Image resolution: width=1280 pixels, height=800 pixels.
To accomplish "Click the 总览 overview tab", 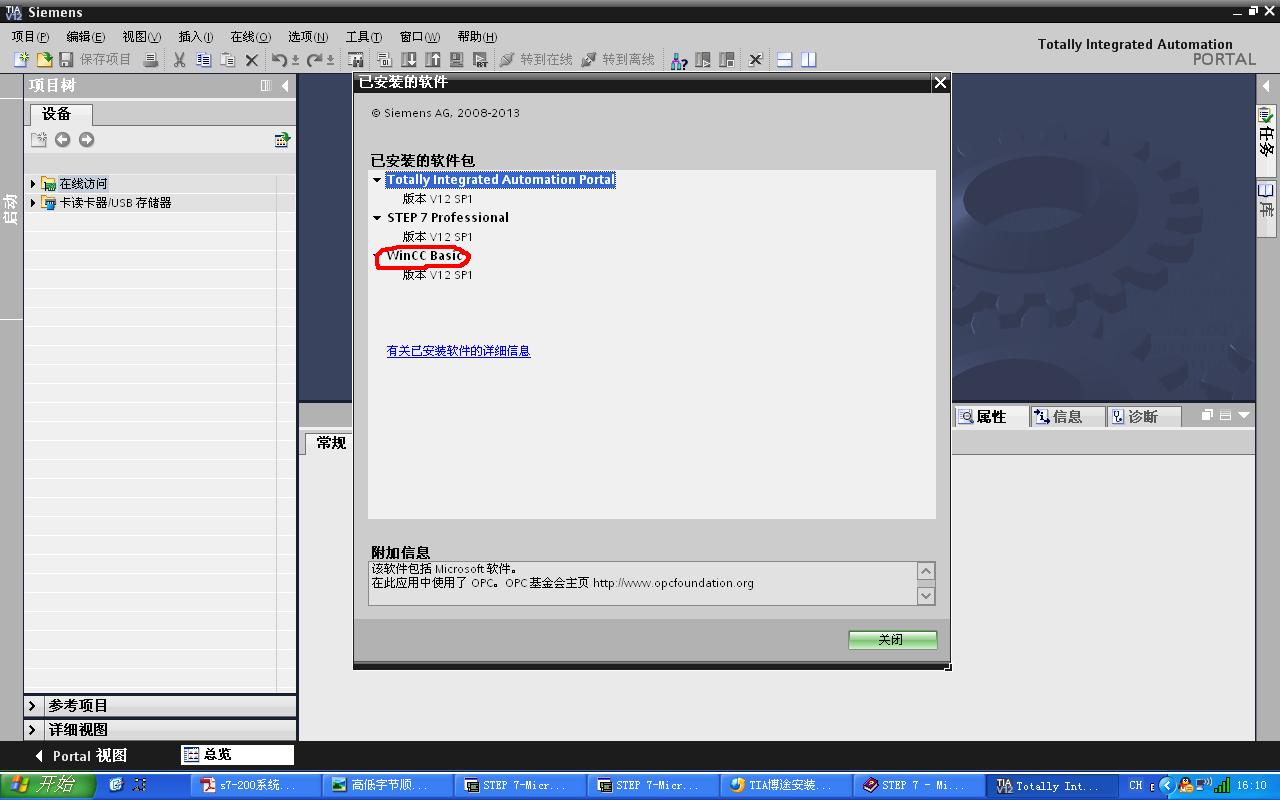I will (x=238, y=755).
